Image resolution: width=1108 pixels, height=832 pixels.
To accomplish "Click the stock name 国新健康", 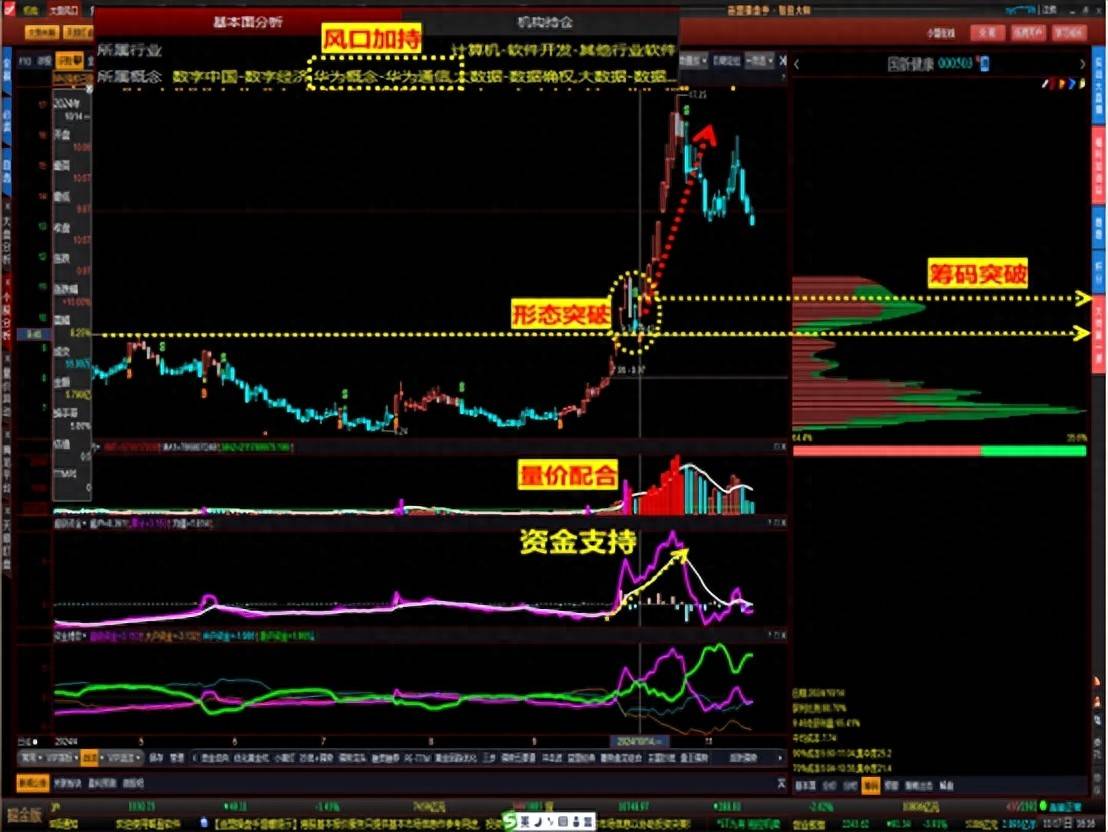I will [910, 64].
